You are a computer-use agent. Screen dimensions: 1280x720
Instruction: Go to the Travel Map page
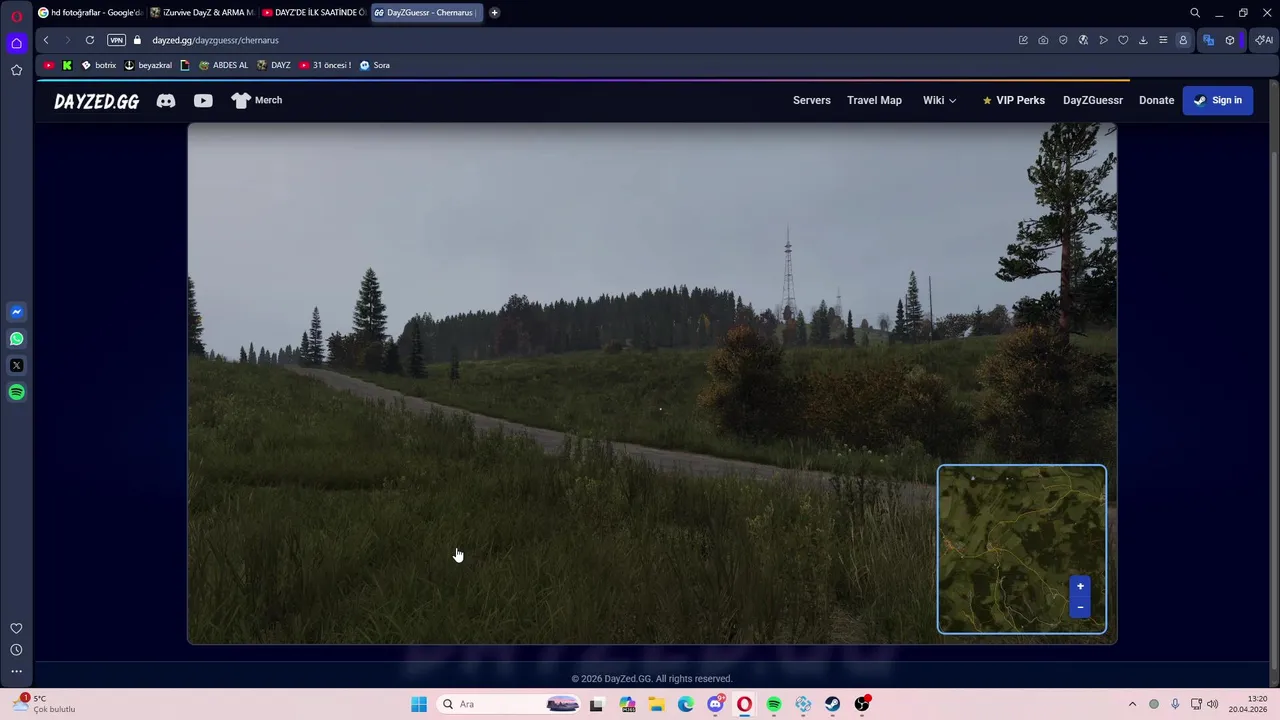coord(874,100)
